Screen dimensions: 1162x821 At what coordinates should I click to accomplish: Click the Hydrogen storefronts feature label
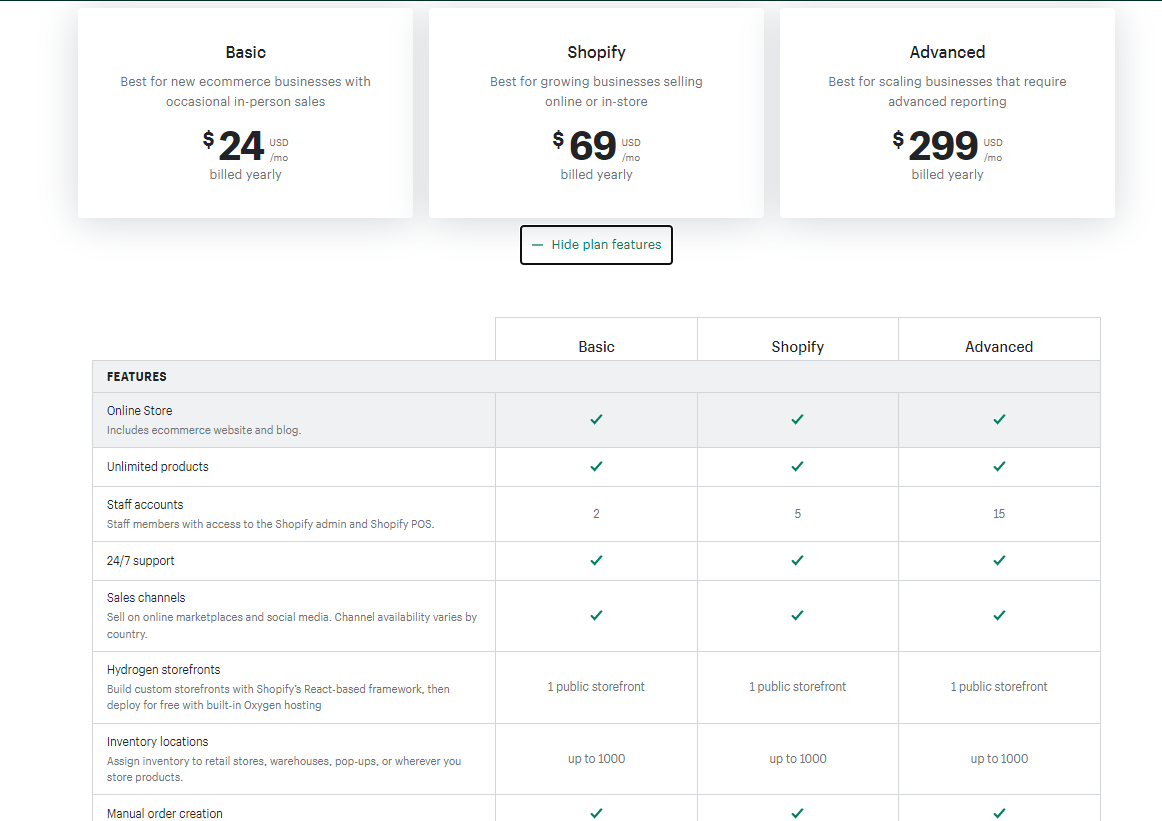(x=163, y=669)
